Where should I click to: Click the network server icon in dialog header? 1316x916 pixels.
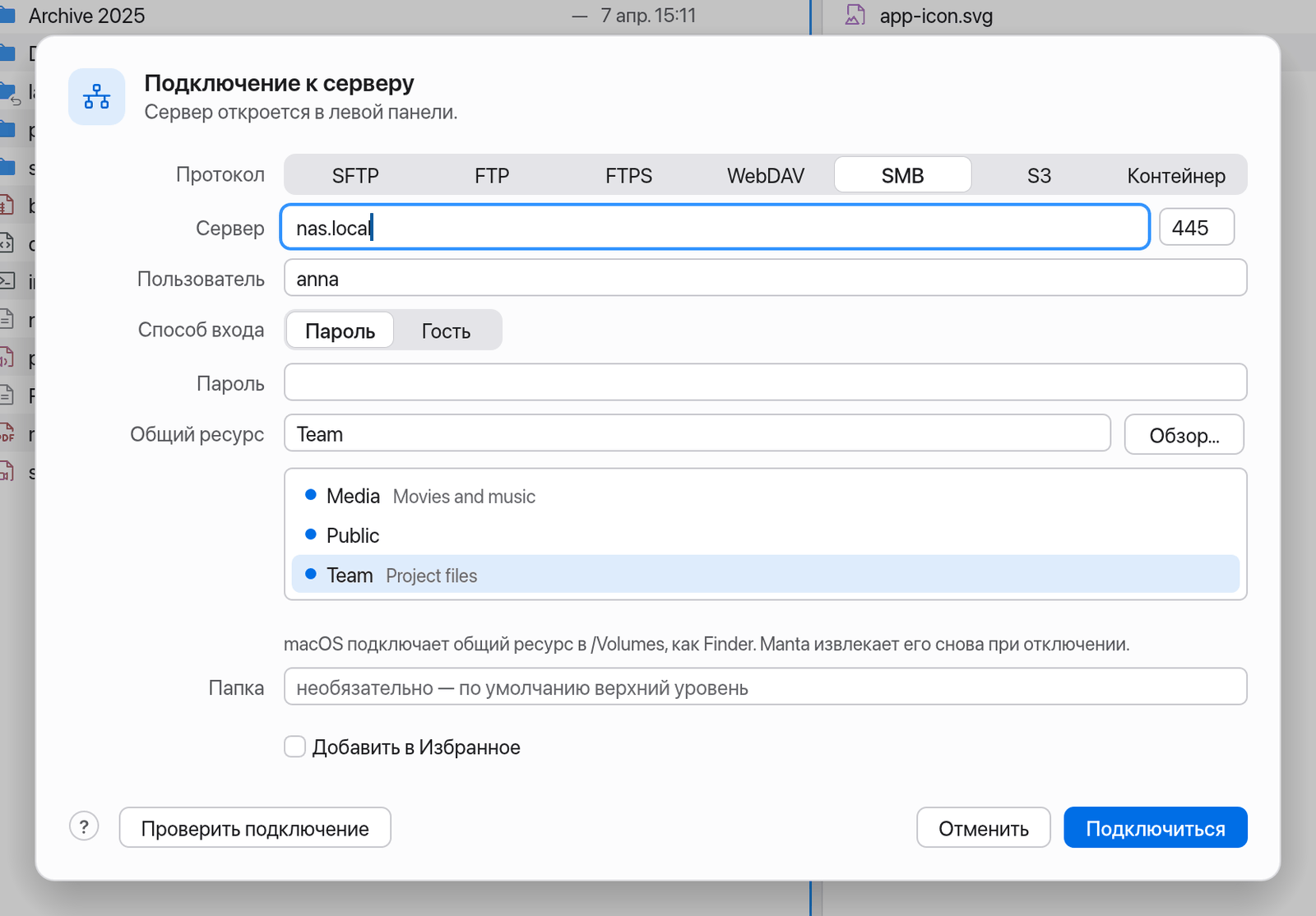[96, 96]
